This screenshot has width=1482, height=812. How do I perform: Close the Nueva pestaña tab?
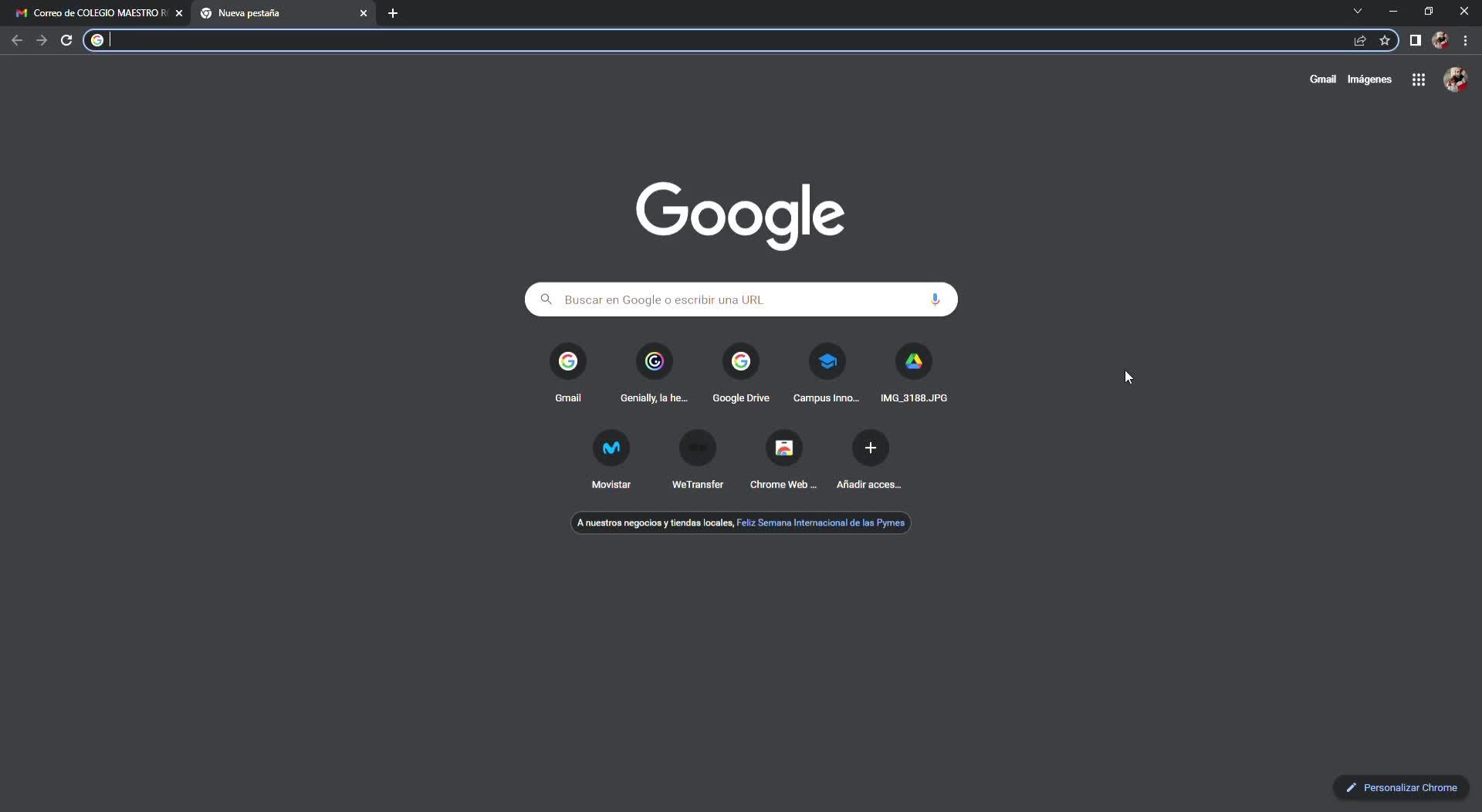364,13
